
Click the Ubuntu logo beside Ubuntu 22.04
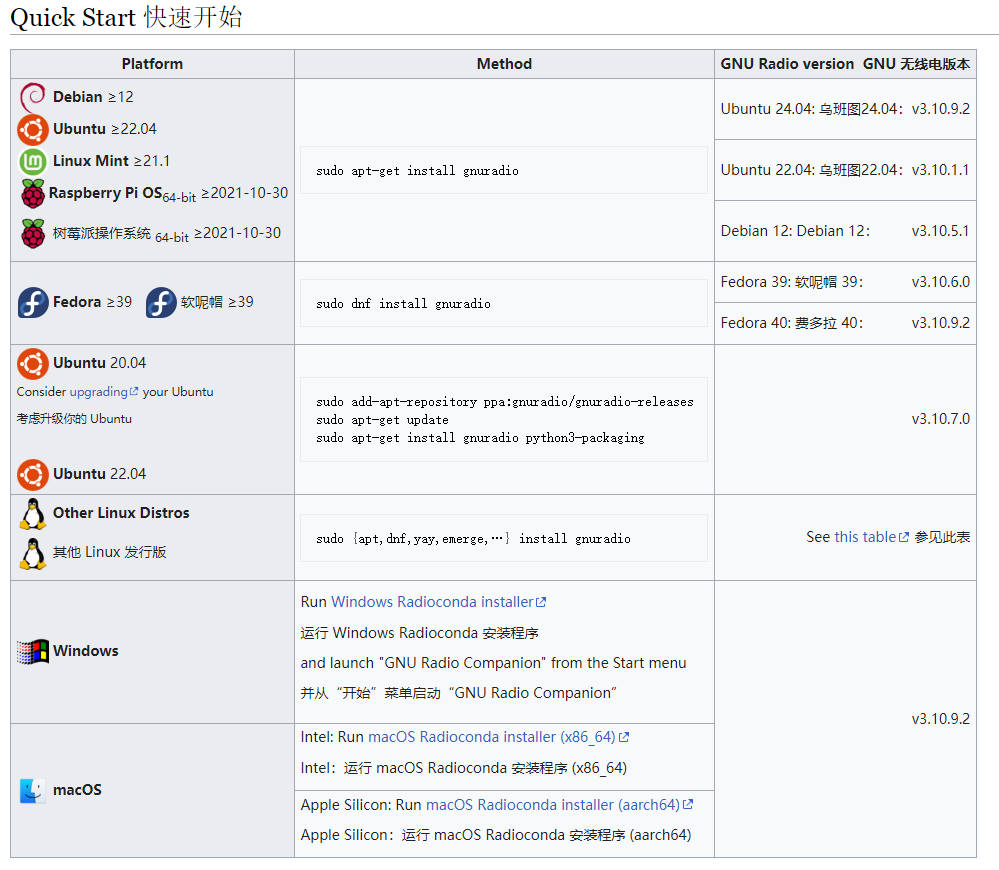point(33,474)
